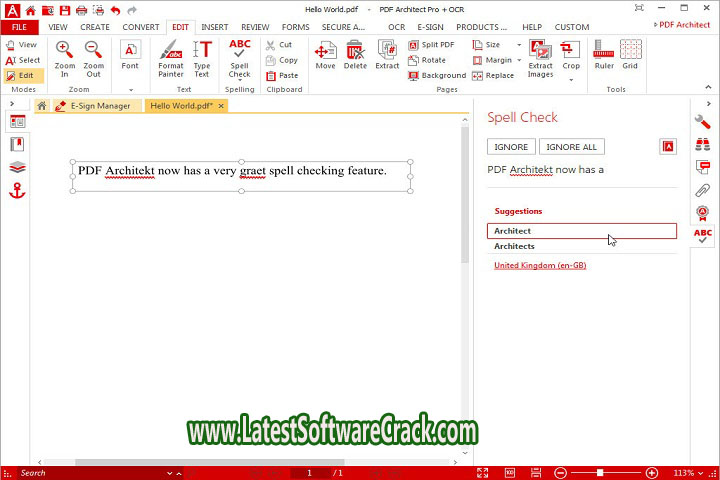Open the attachments paperclip panel
This screenshot has height=480, width=720.
coord(703,190)
